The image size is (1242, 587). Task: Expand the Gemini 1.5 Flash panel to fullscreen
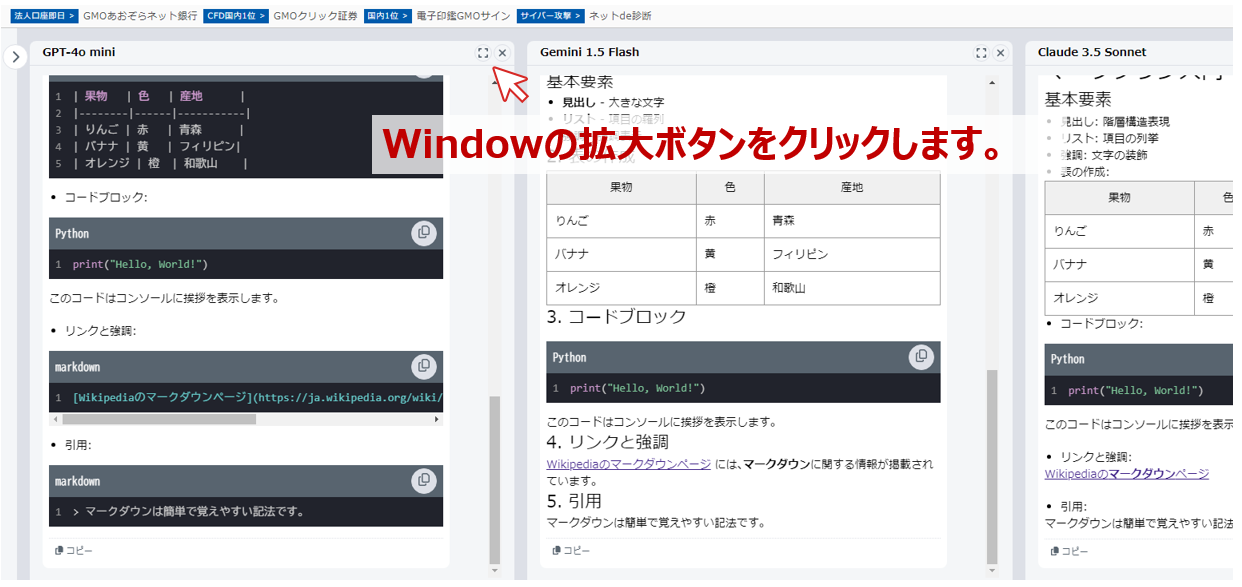pyautogui.click(x=981, y=53)
